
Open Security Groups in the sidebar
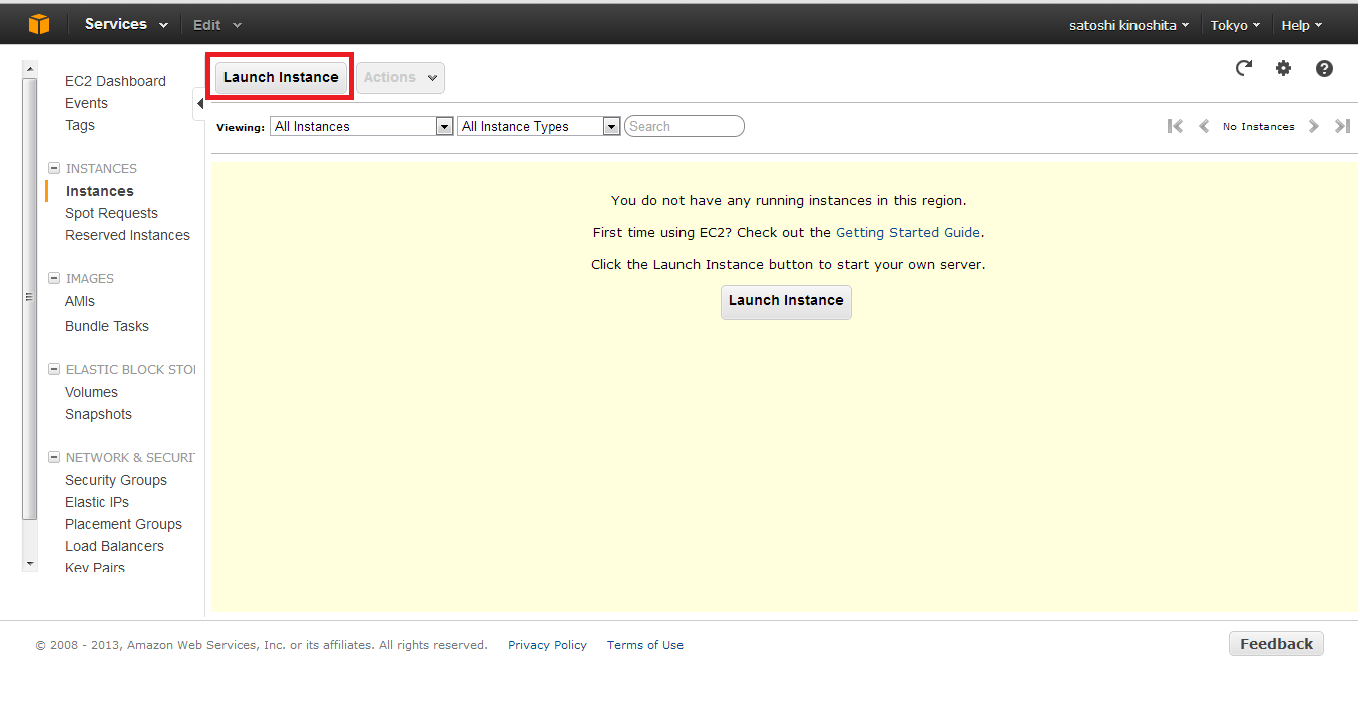click(x=116, y=480)
